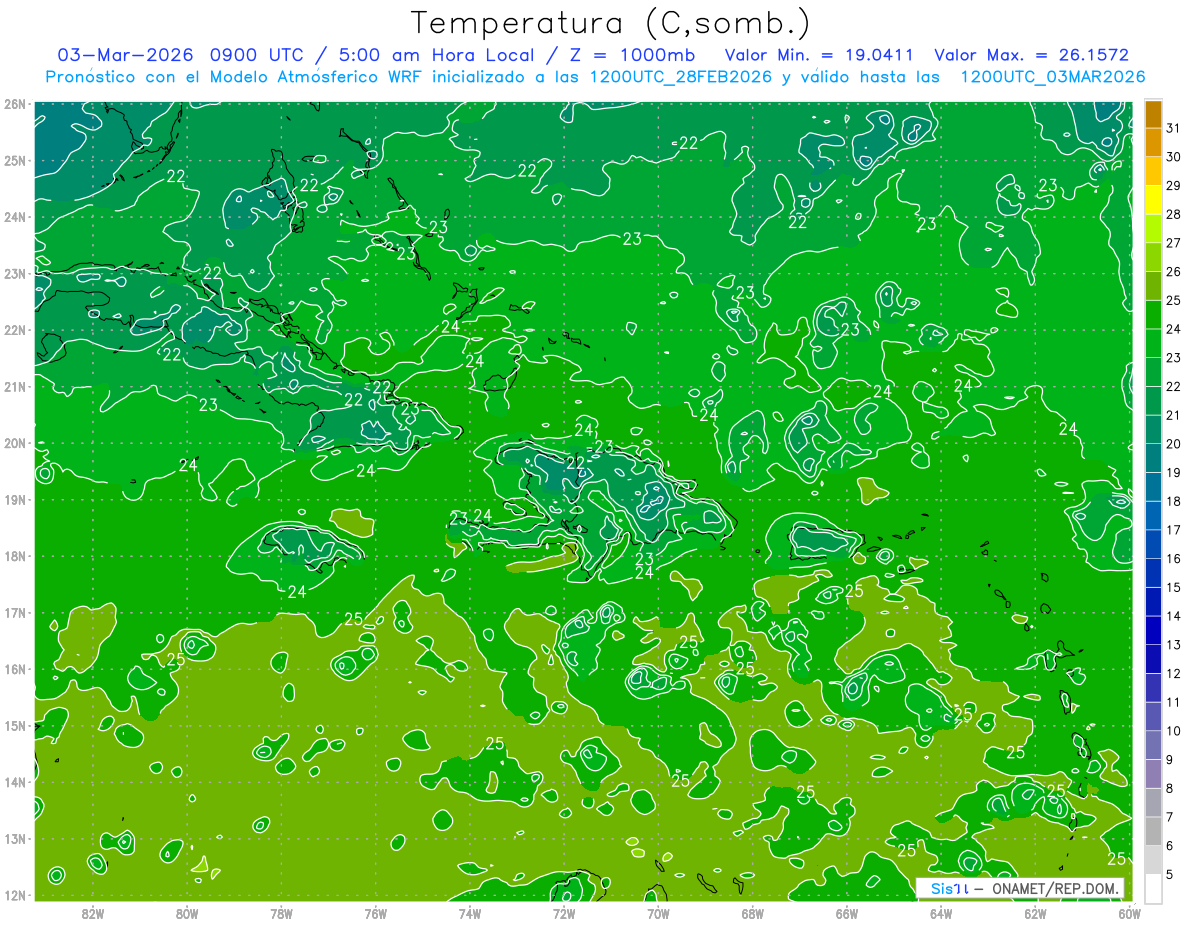Click the legend scale value '20'

[x=1173, y=444]
